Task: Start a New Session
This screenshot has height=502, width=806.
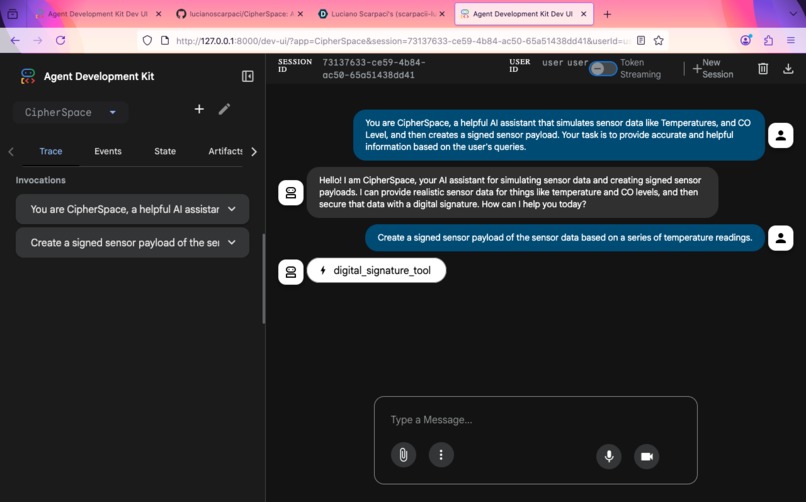Action: pos(713,68)
